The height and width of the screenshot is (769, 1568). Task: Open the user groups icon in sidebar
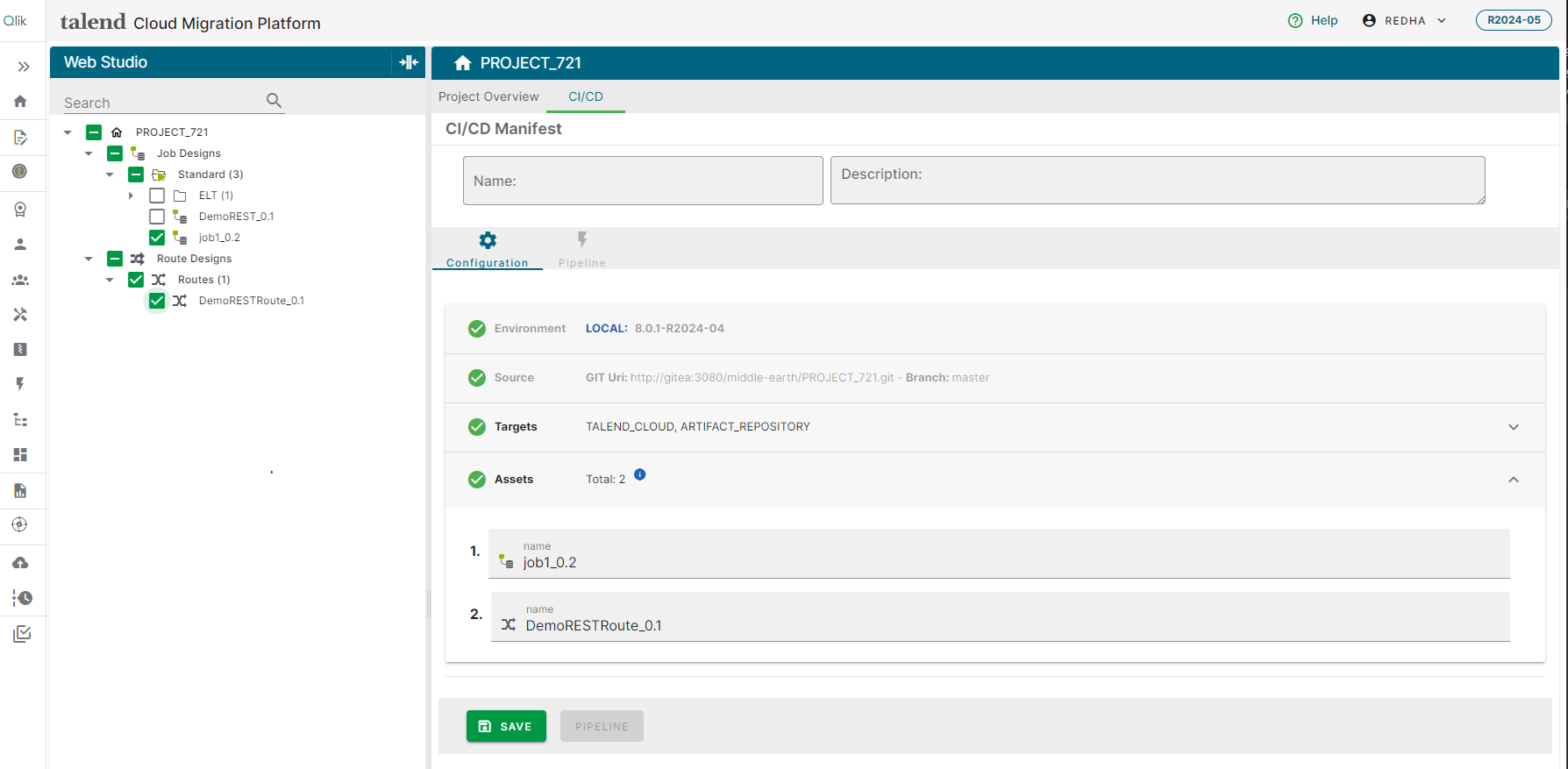pyautogui.click(x=20, y=280)
